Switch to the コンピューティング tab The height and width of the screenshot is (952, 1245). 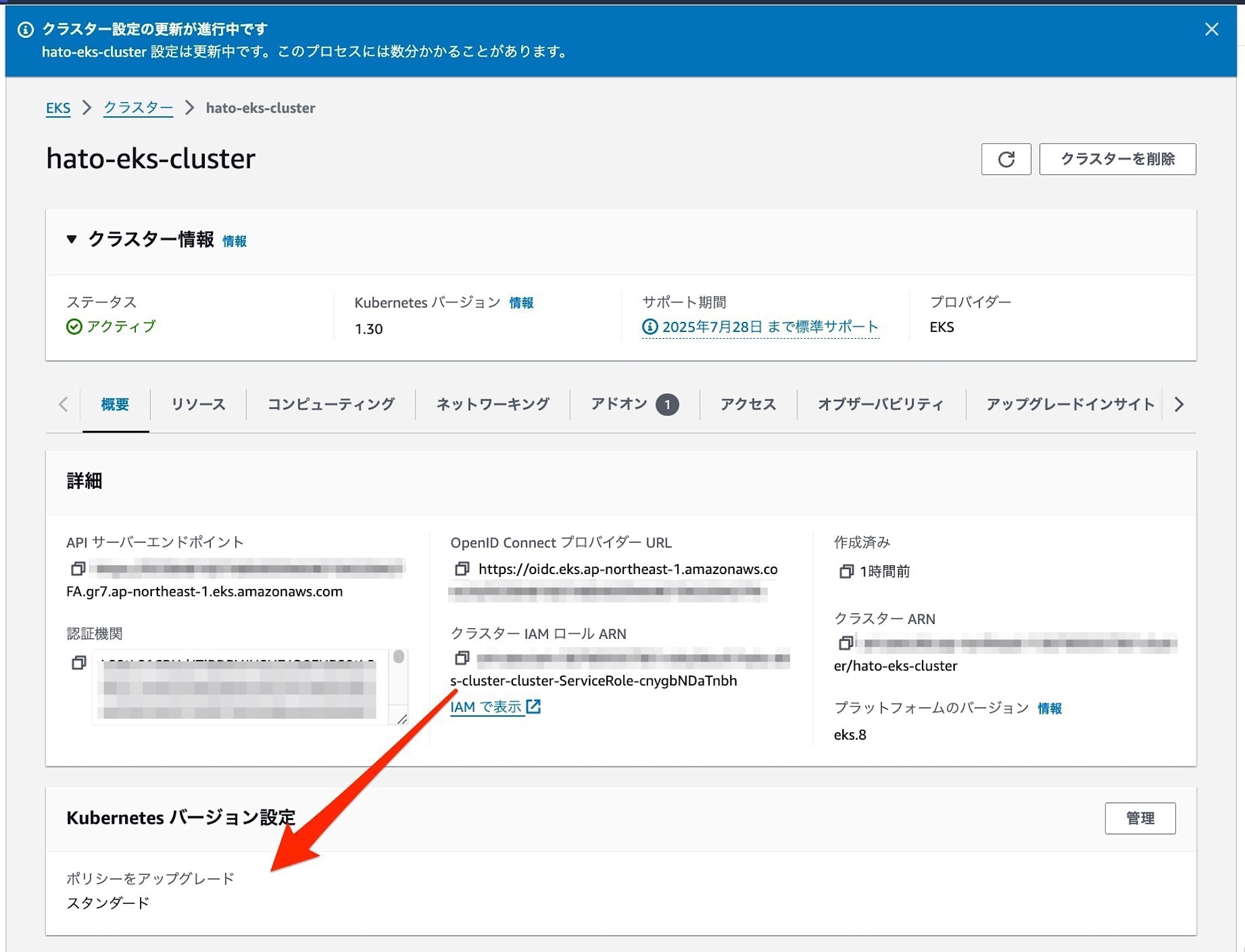click(331, 404)
